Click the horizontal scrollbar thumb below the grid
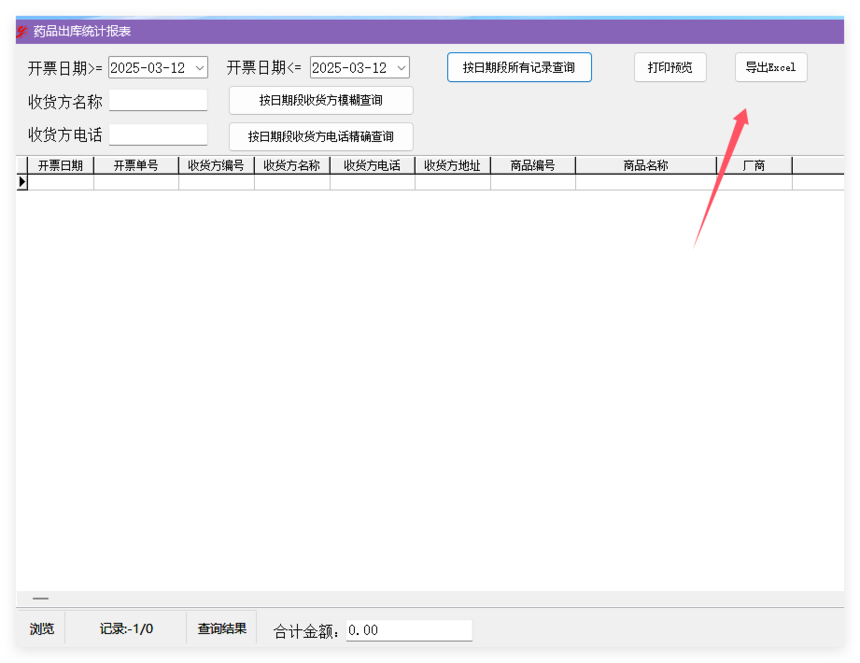The height and width of the screenshot is (663, 860). click(41, 598)
